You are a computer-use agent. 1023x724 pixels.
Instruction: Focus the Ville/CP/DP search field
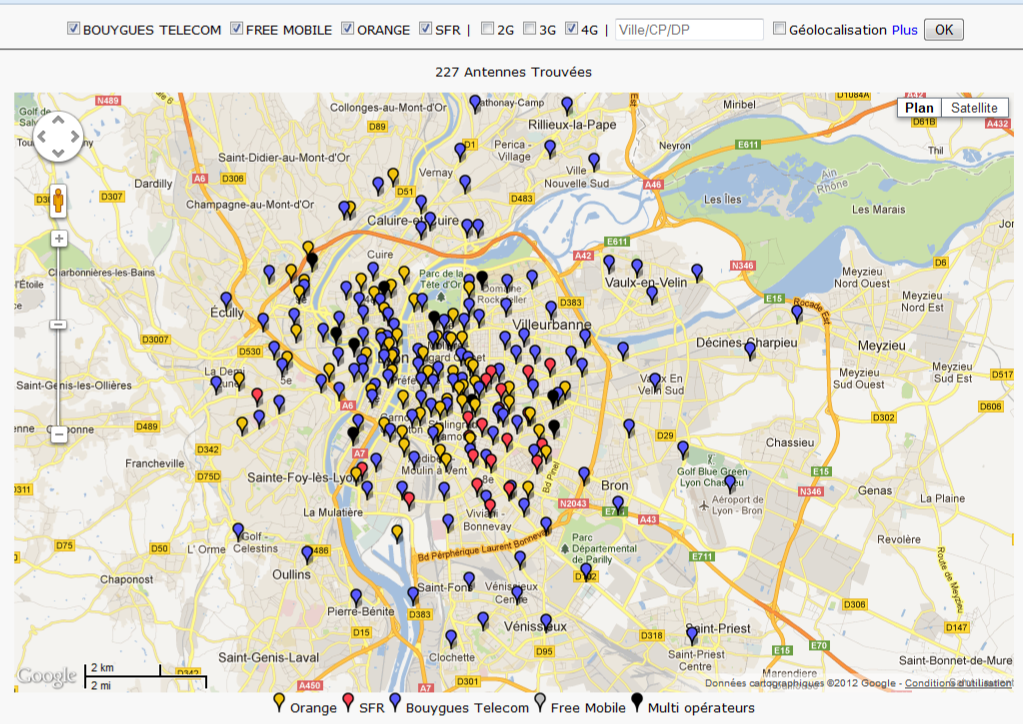click(x=689, y=29)
